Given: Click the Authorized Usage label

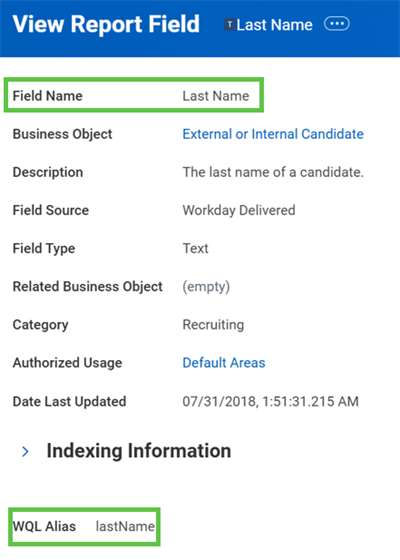Looking at the screenshot, I should [x=68, y=363].
